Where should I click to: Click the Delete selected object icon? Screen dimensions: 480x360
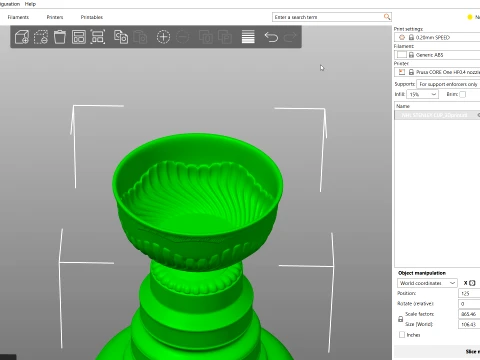tap(41, 37)
